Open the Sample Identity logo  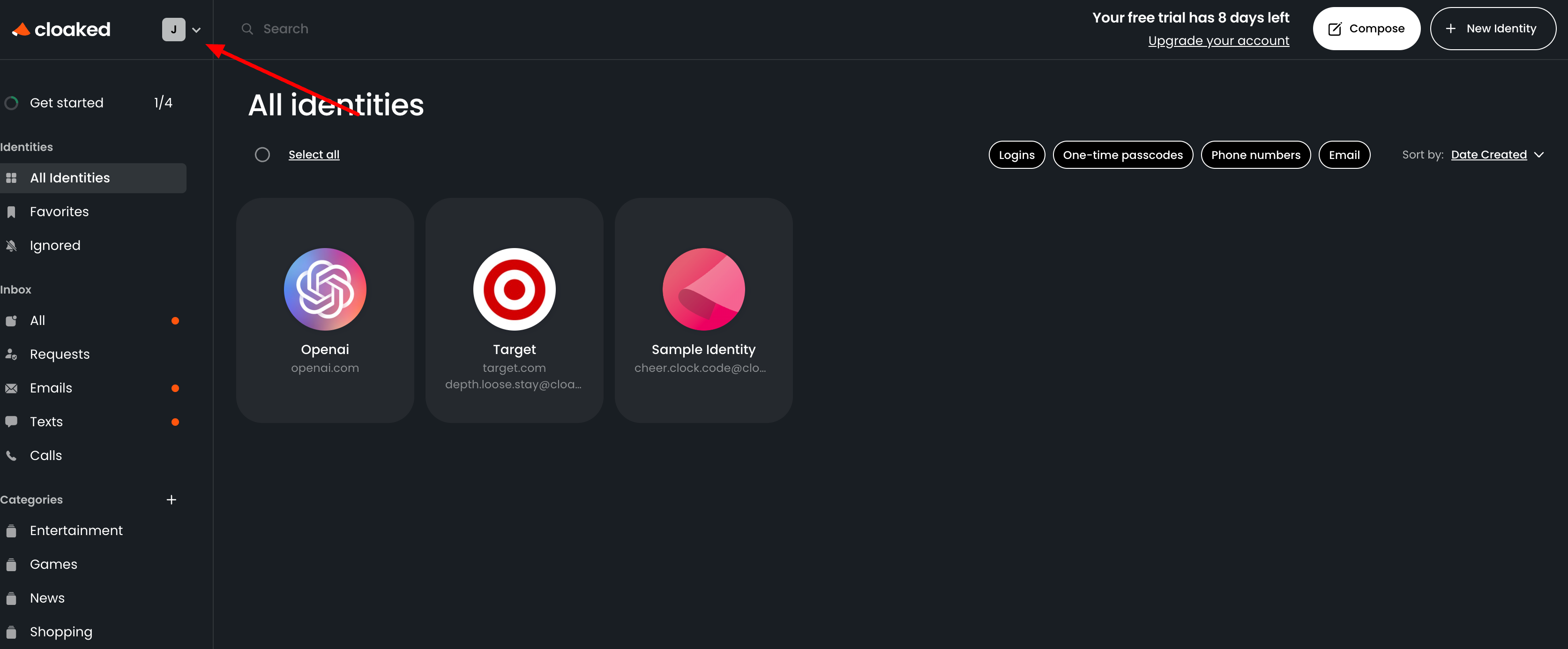tap(704, 289)
